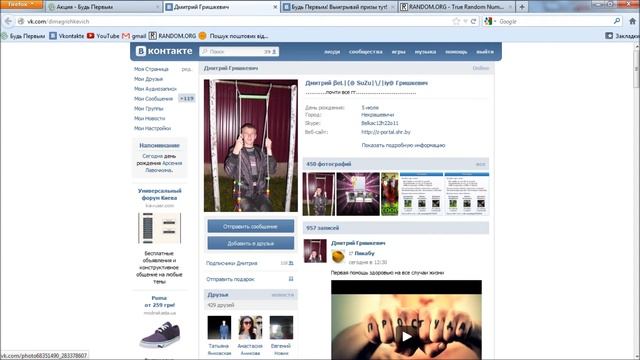Viewport: 640px width, 360px height.
Task: Click the Добавить в друзья button
Action: [x=251, y=243]
